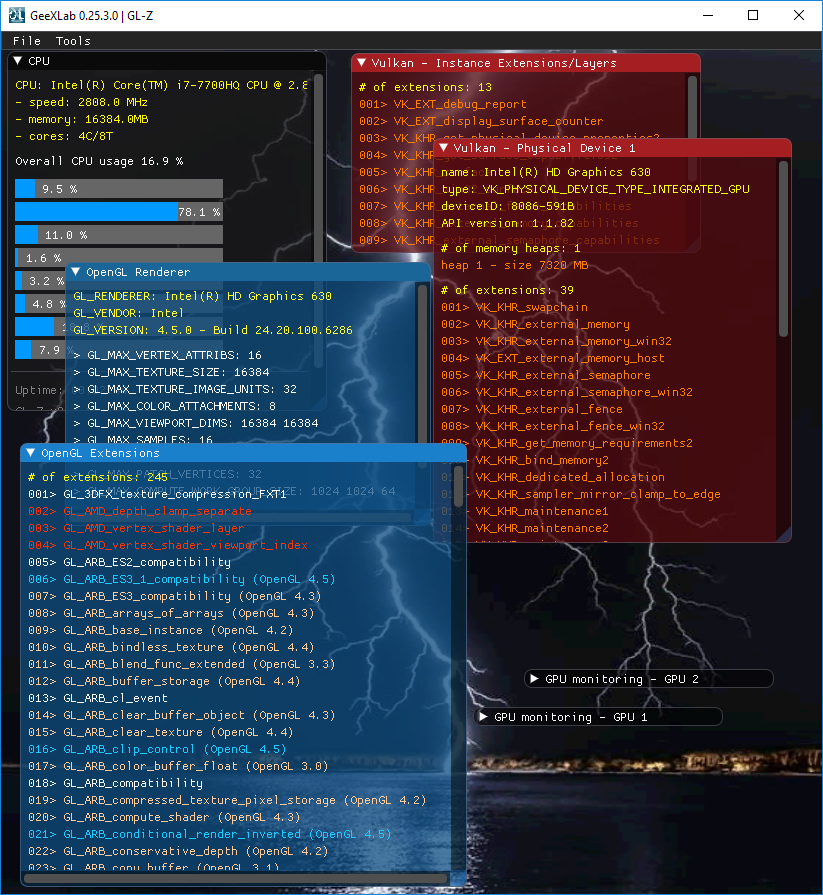Open the File menu
The height and width of the screenshot is (895, 823).
click(x=27, y=41)
